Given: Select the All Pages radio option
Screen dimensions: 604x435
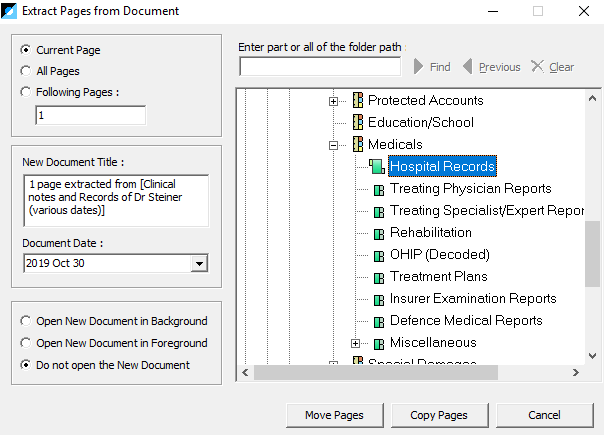Looking at the screenshot, I should (x=26, y=71).
